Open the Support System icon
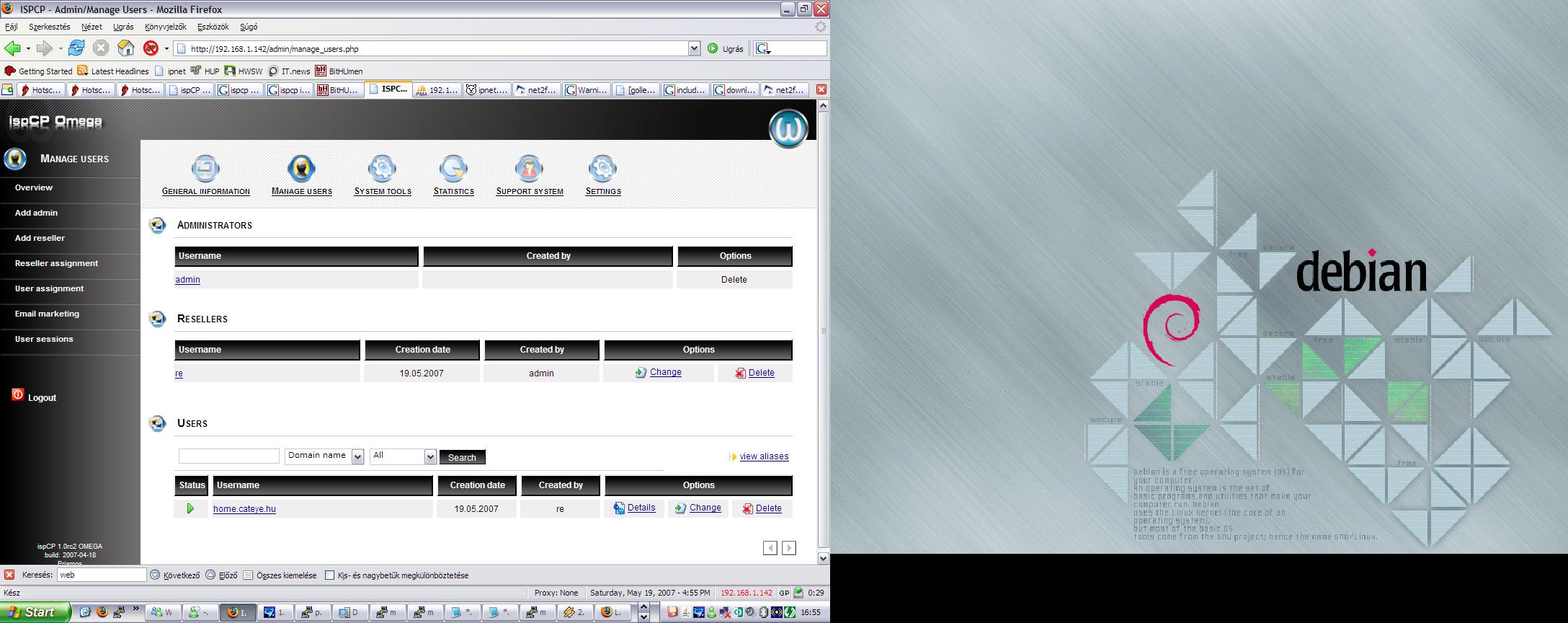Image resolution: width=1568 pixels, height=623 pixels. point(529,169)
